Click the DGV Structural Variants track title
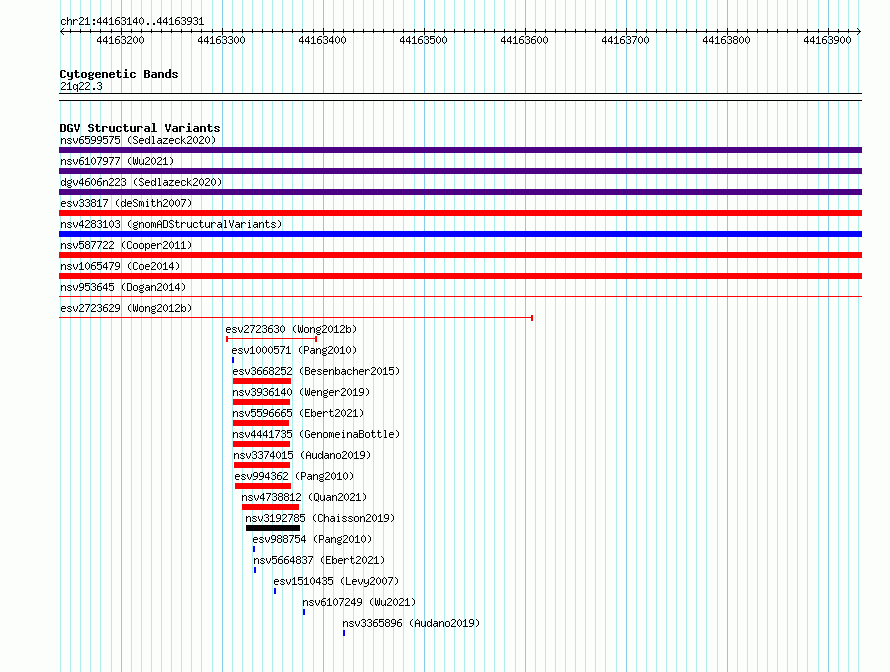 [140, 128]
